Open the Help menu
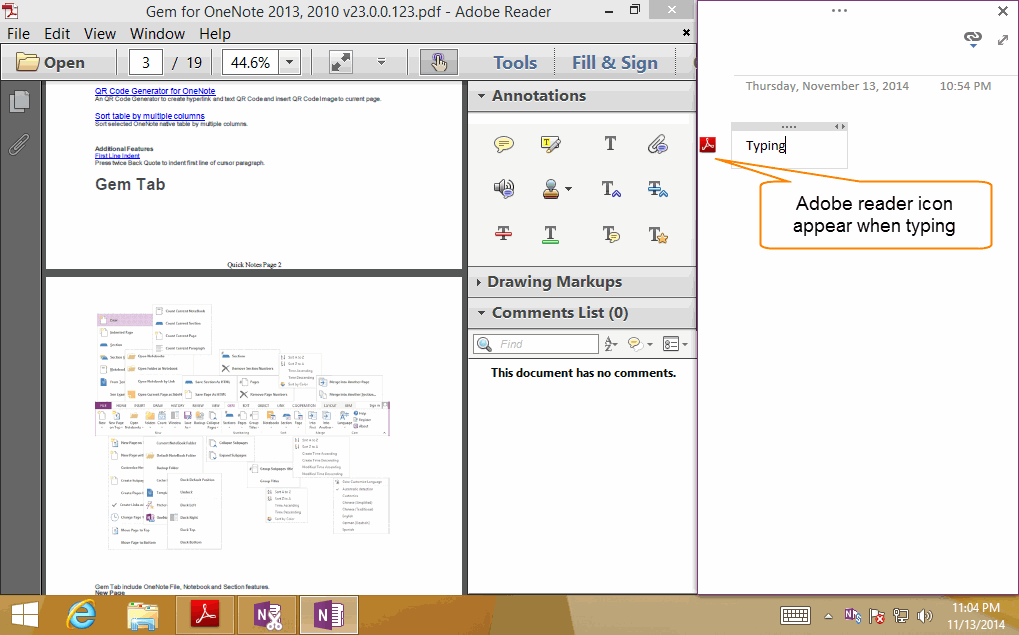The width and height of the screenshot is (1019, 635). pyautogui.click(x=214, y=34)
